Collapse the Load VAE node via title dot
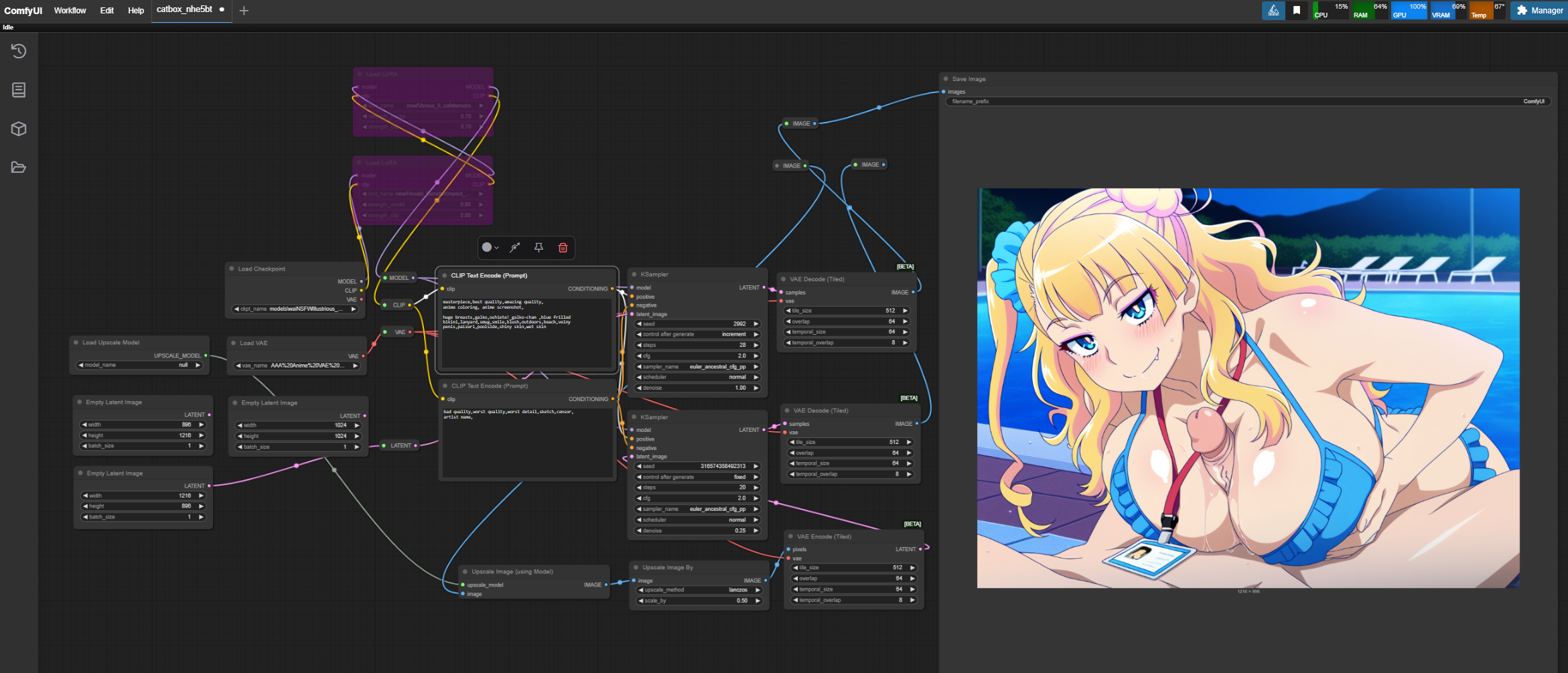The height and width of the screenshot is (673, 1568). [x=234, y=343]
